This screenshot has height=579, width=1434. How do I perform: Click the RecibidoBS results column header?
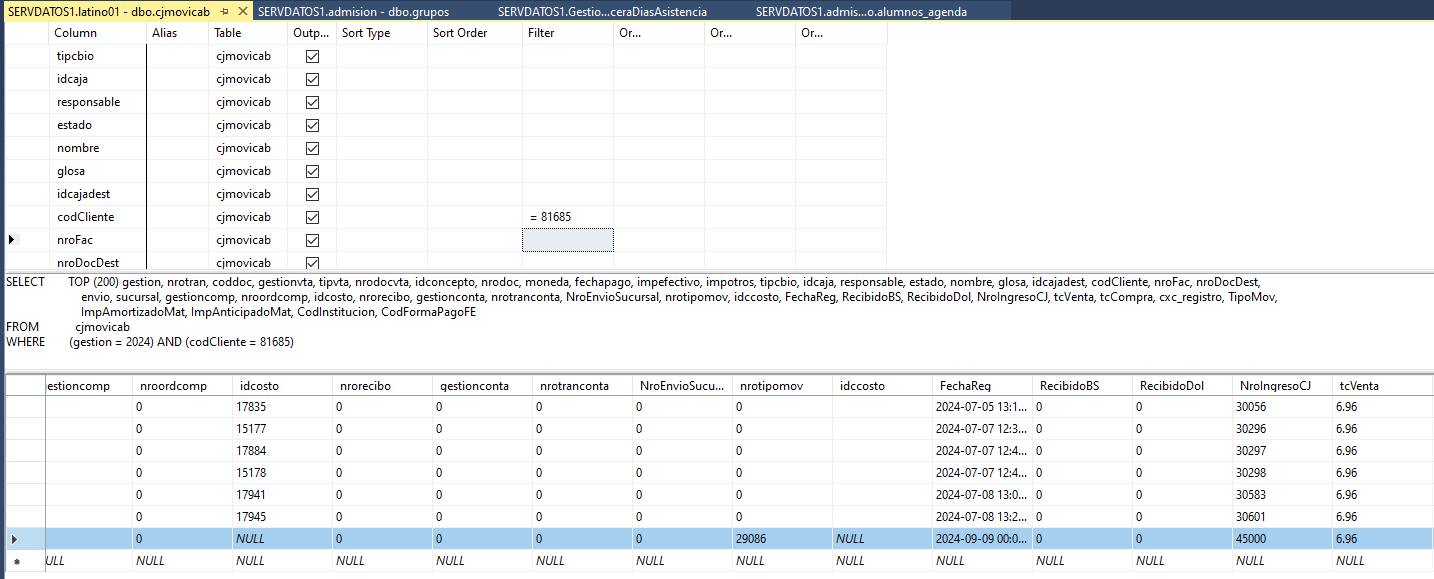click(1082, 385)
